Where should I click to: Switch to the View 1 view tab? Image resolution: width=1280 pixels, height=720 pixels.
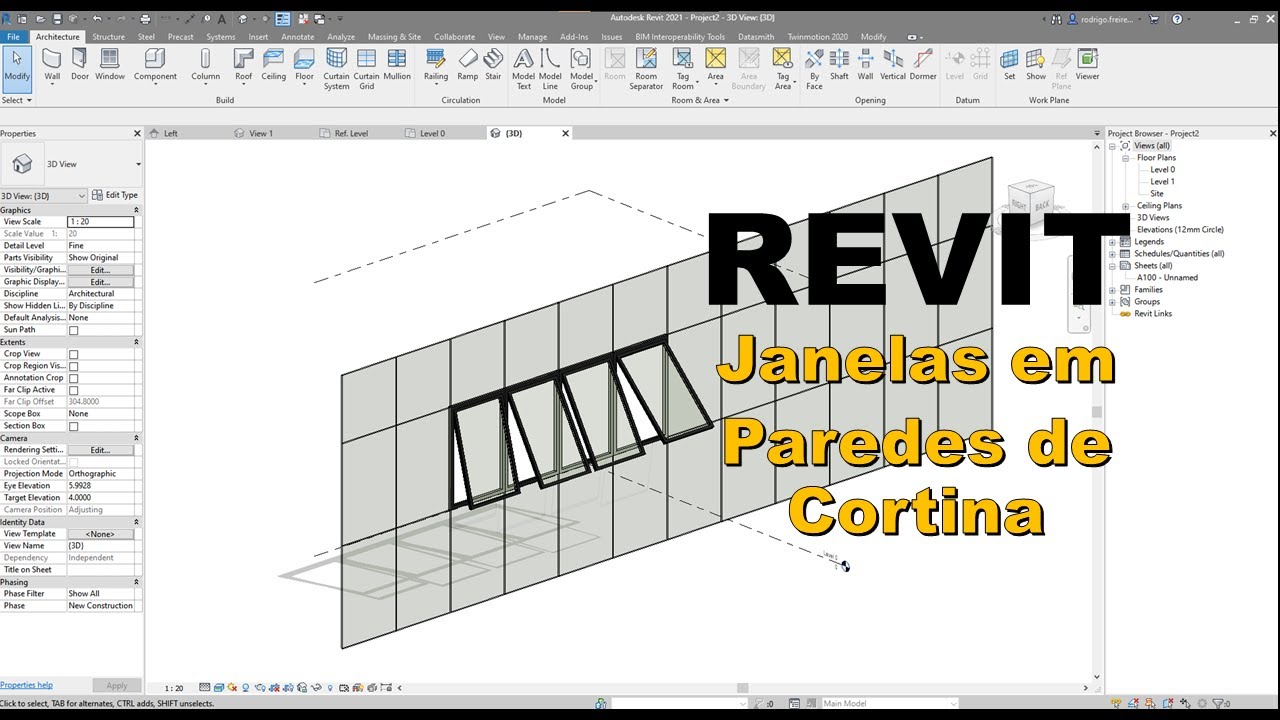click(261, 133)
